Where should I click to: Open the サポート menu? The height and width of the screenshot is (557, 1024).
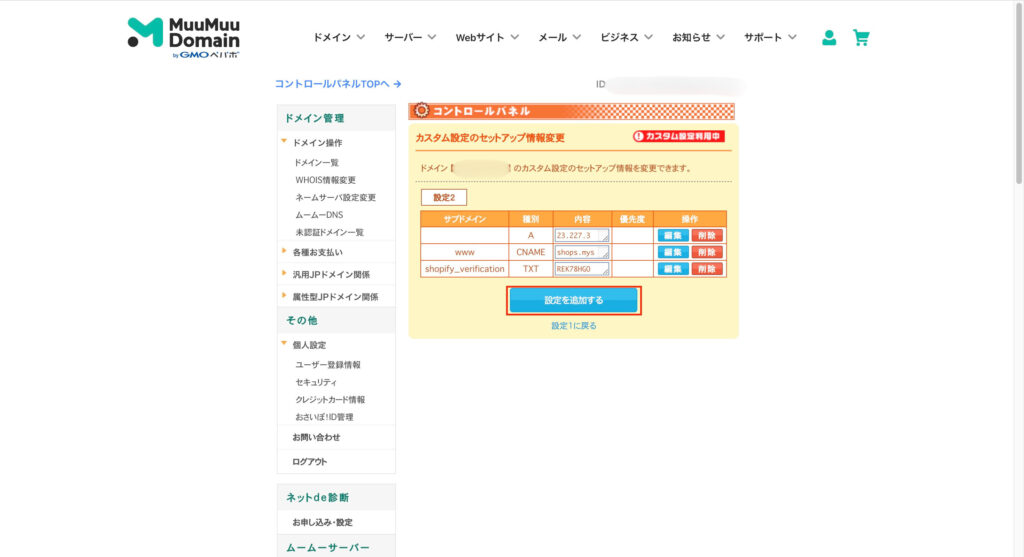(770, 37)
